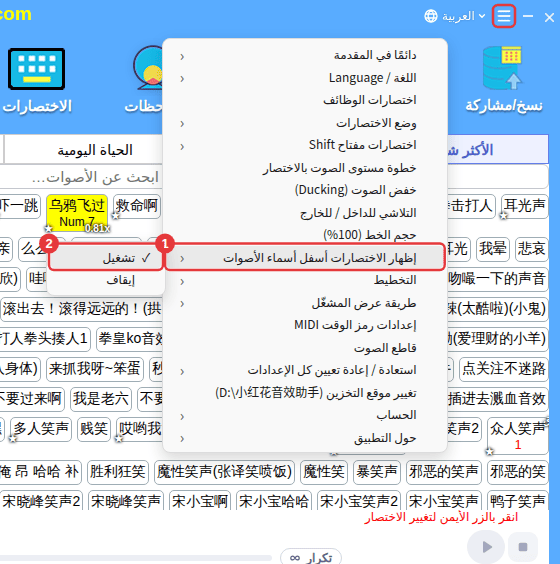Play the 暴笑声 sound button

(377, 472)
